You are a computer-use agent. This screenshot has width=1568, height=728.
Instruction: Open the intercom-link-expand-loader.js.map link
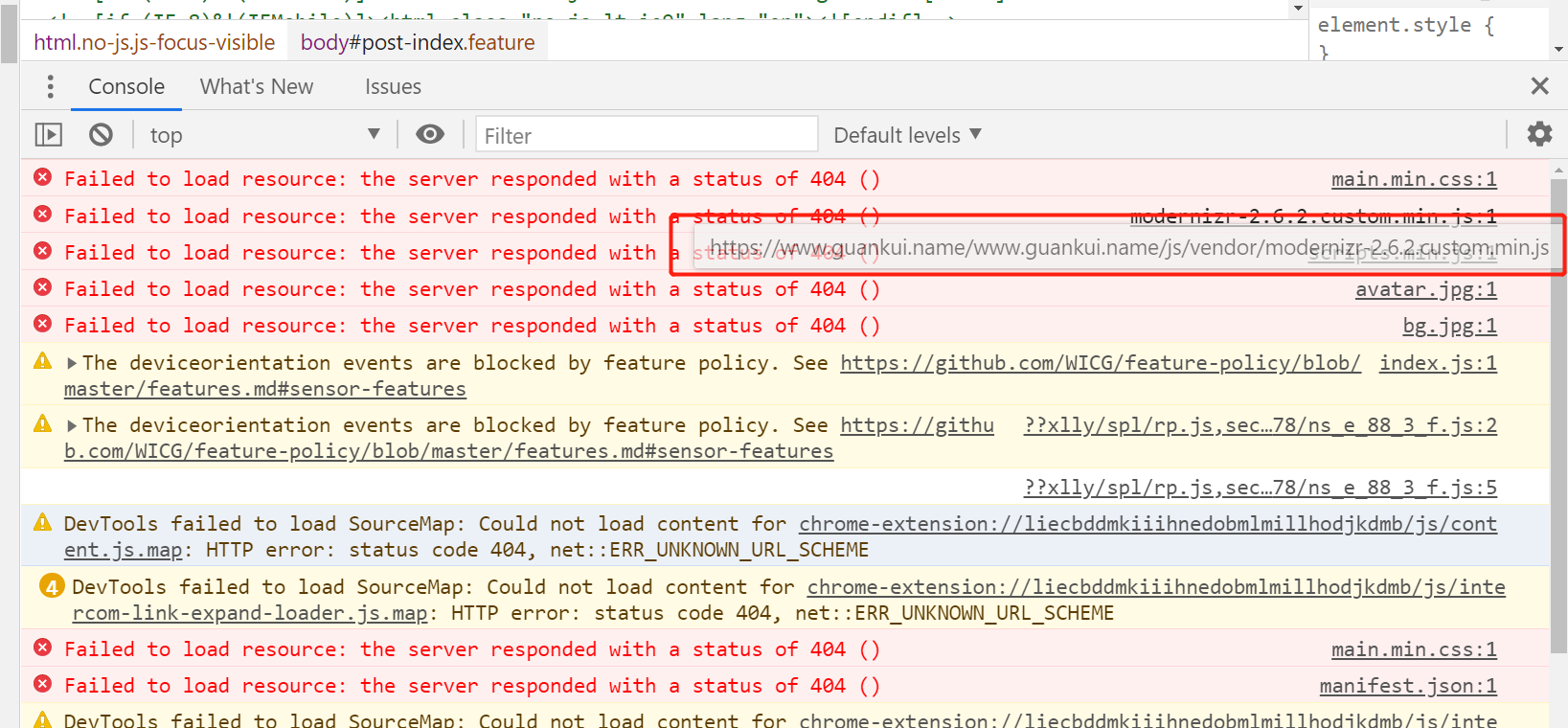(x=1156, y=587)
